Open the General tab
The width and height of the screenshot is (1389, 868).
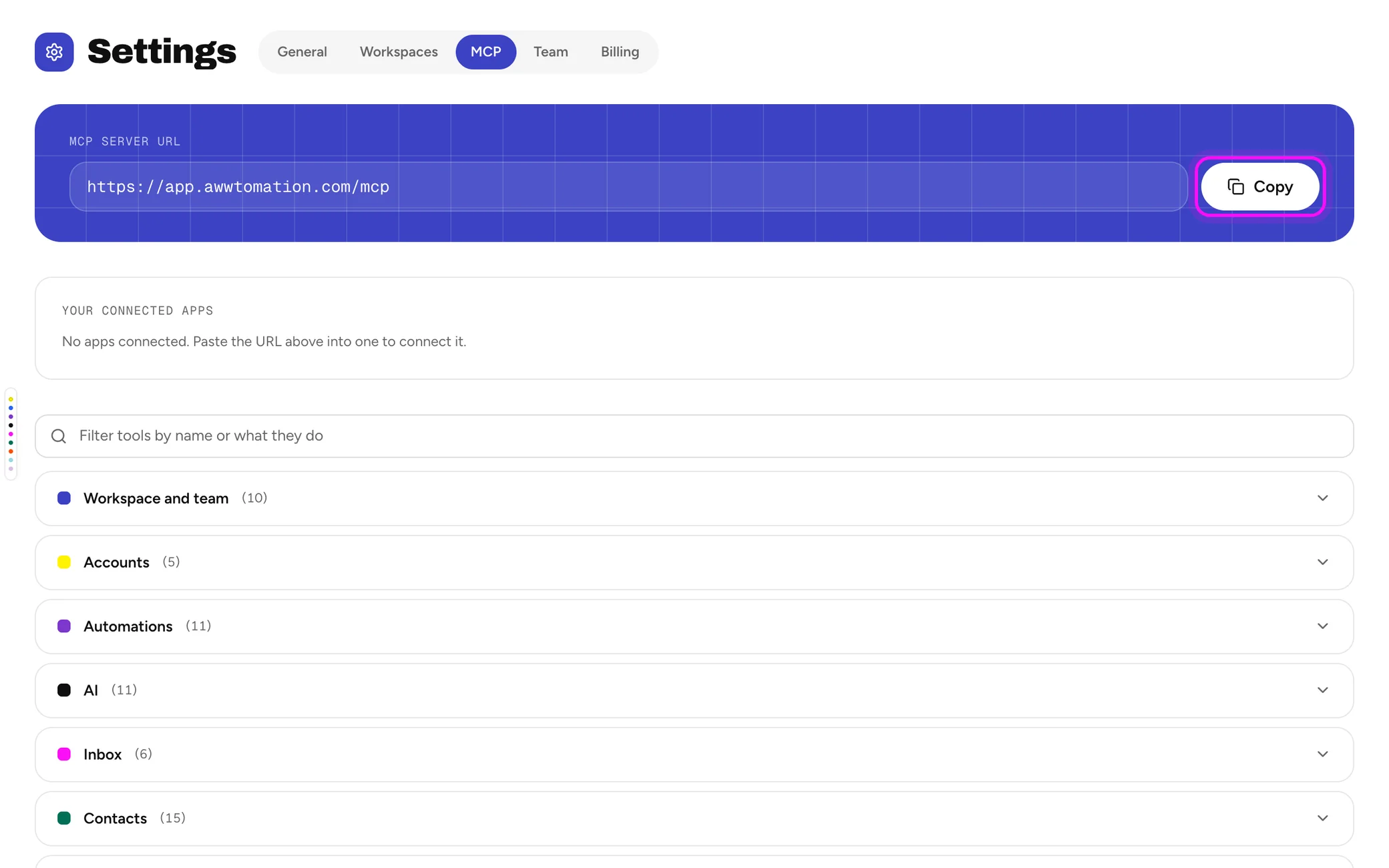pos(302,52)
